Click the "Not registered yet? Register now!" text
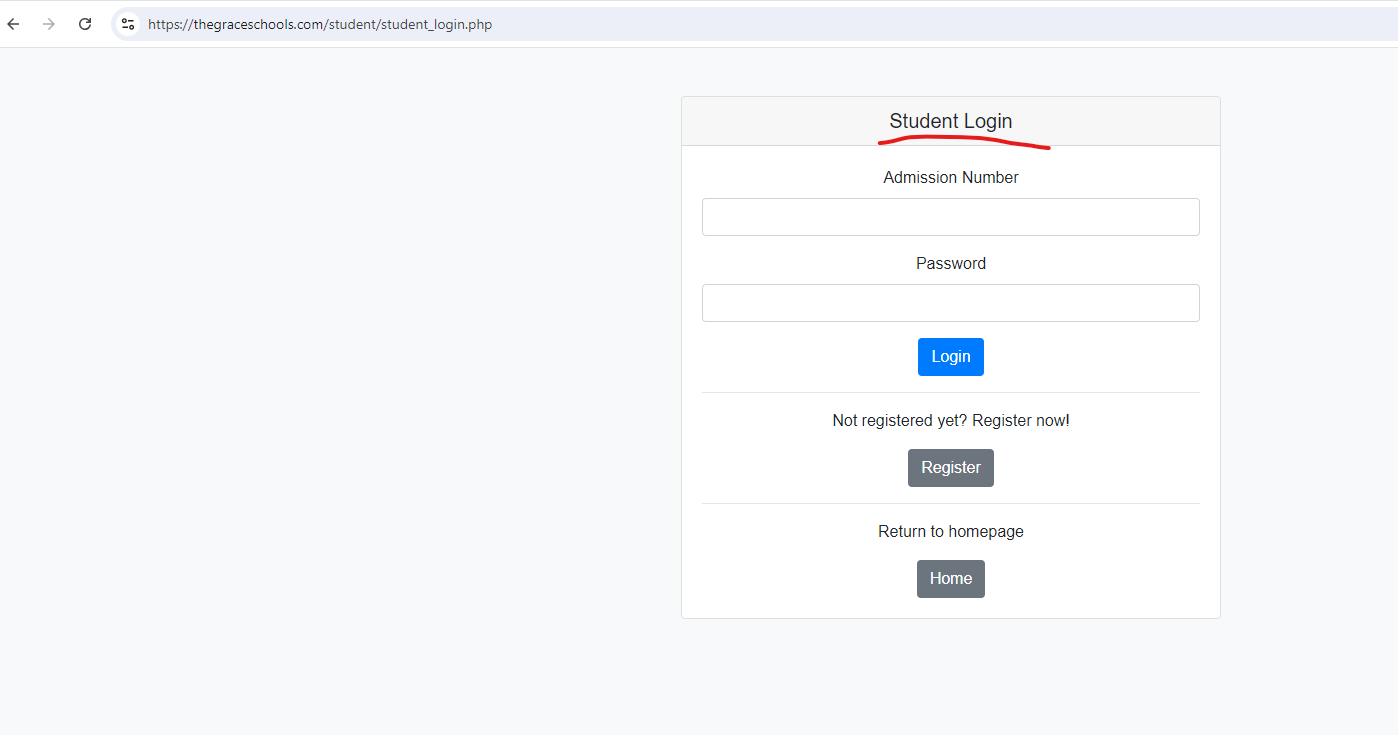 click(950, 420)
